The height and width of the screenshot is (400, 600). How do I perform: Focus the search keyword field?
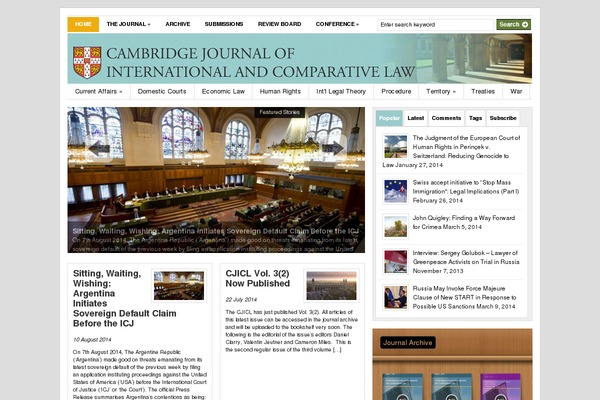[435, 24]
